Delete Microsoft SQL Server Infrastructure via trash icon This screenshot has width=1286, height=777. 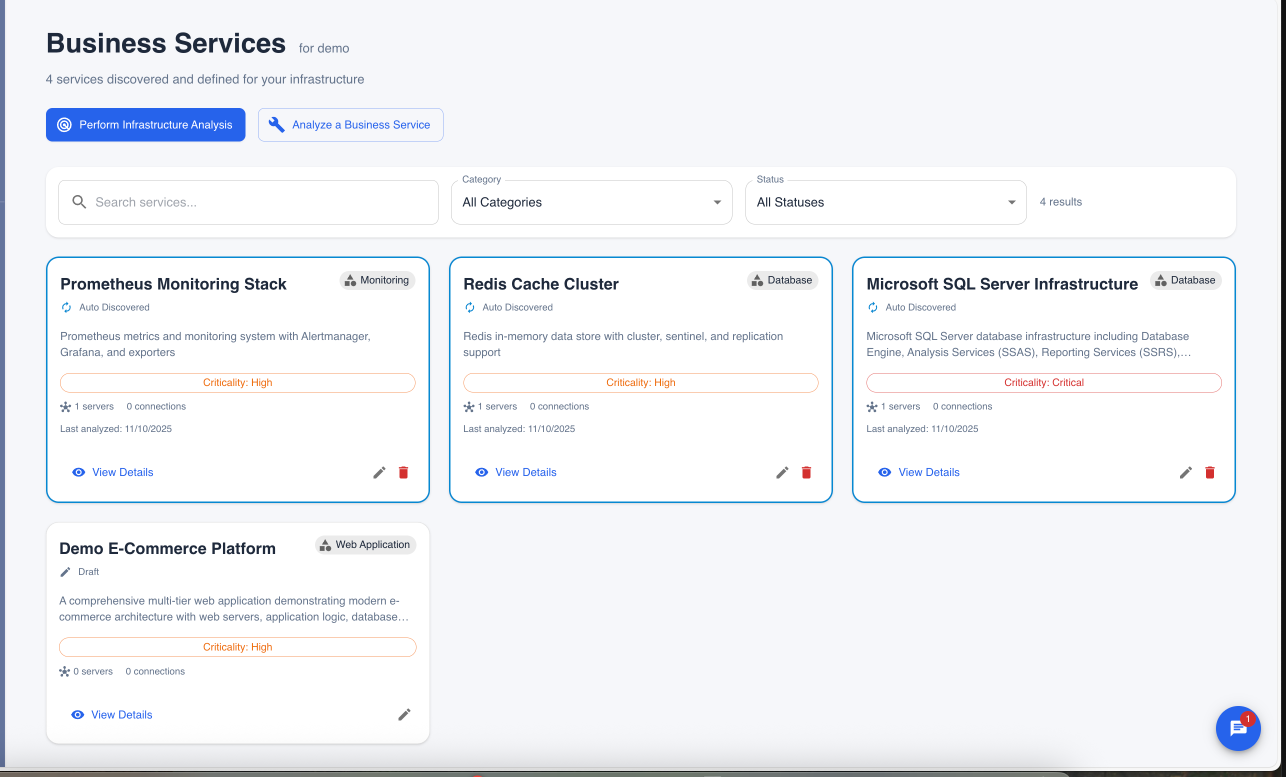[1209, 472]
